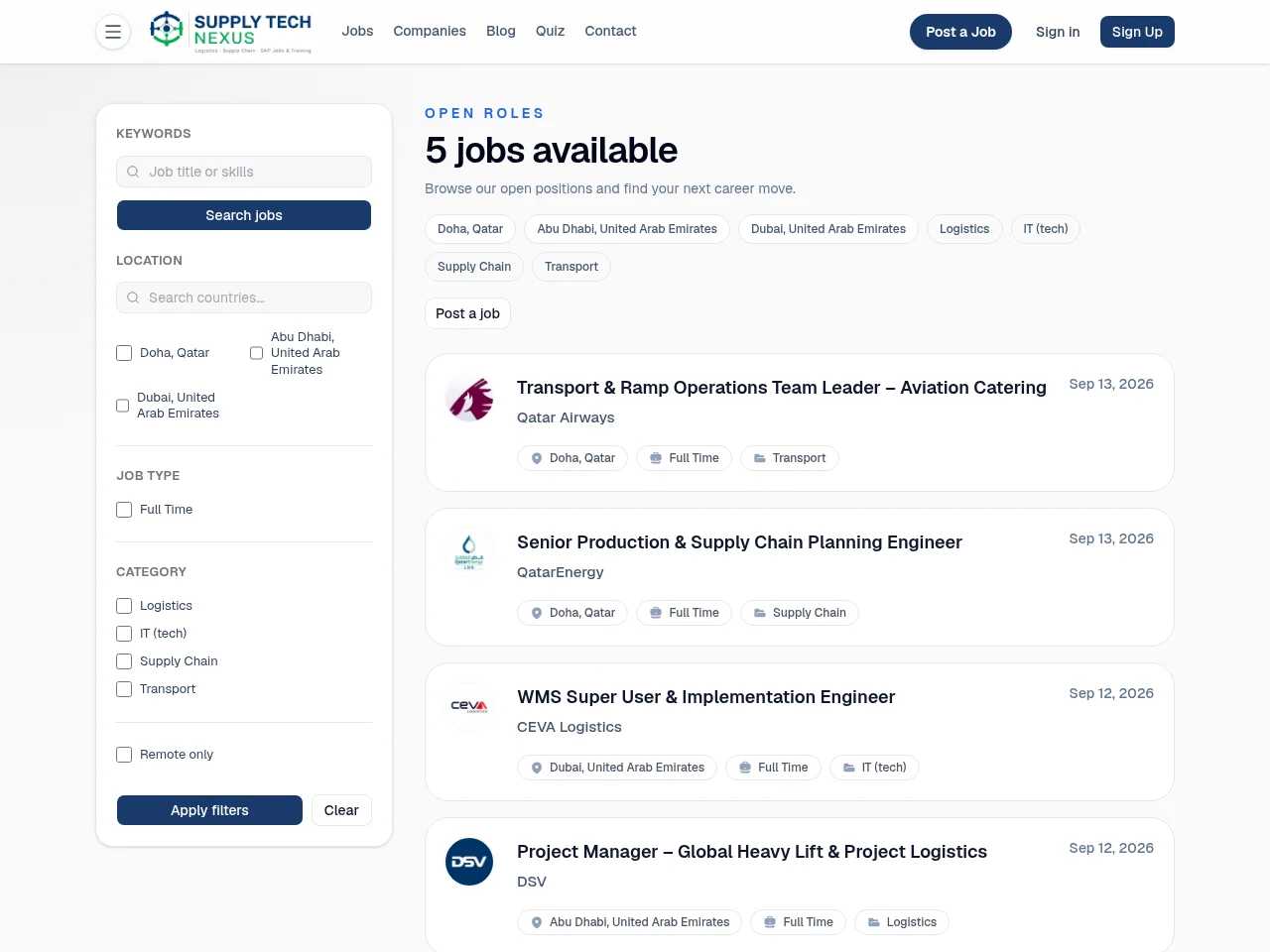Select the Logistics filter chip at top
This screenshot has height=952, width=1270.
tap(964, 229)
